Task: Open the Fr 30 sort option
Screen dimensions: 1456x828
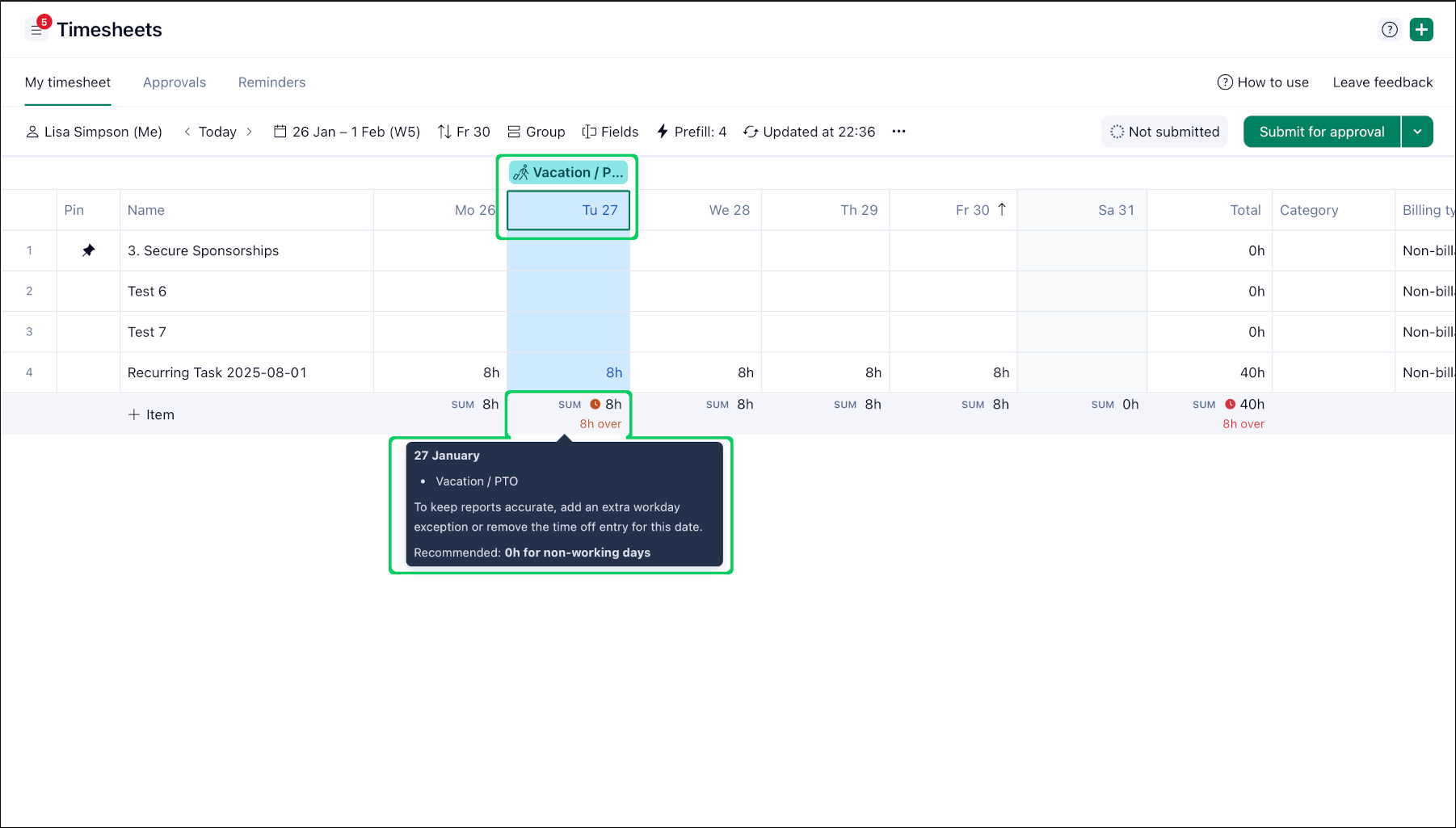Action: tap(464, 132)
